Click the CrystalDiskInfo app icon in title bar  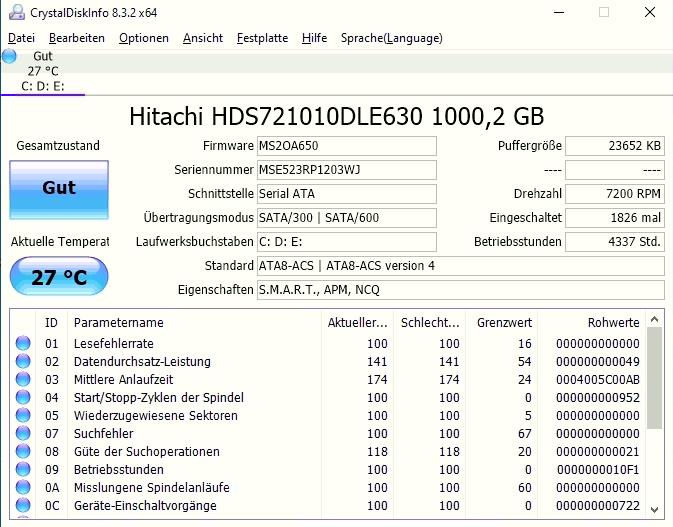[17, 12]
